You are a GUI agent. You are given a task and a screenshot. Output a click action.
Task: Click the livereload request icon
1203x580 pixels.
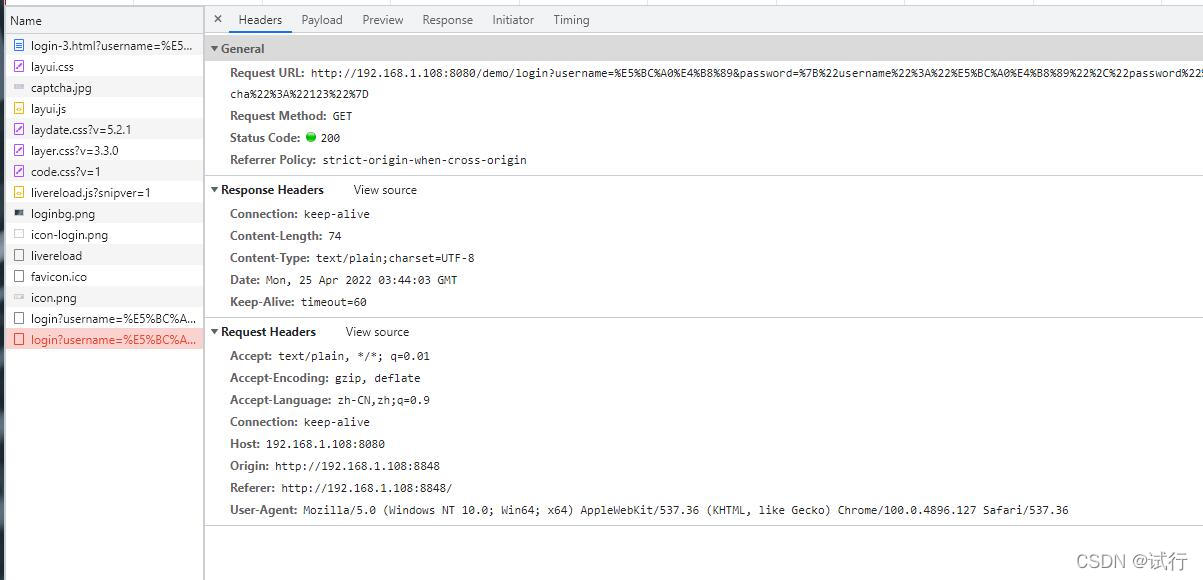(x=19, y=255)
